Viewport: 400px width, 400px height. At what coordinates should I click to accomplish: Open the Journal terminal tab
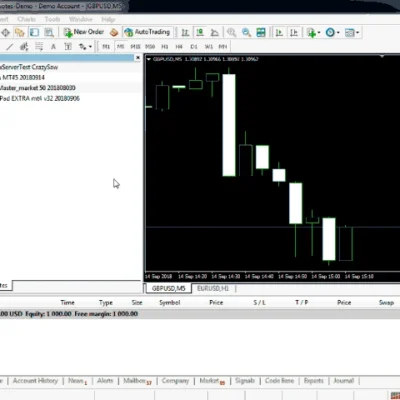coord(344,381)
